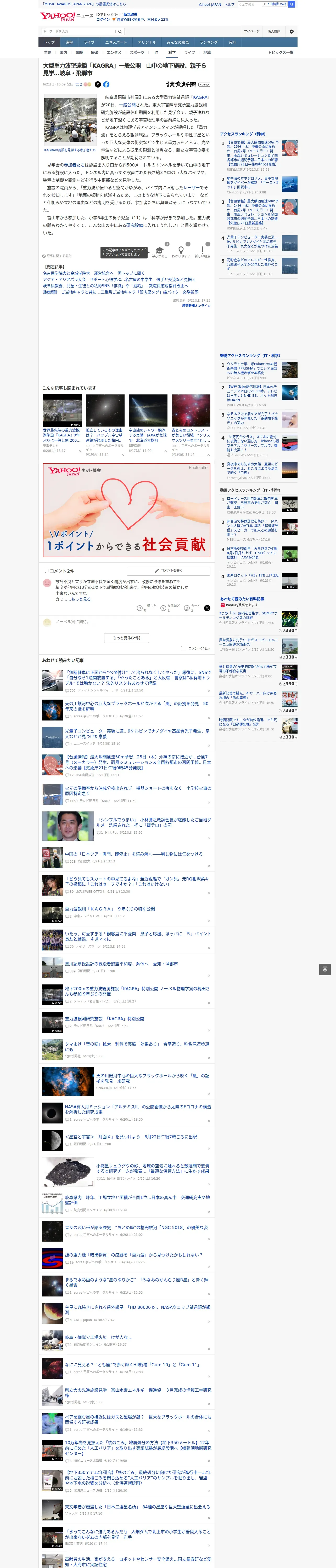This screenshot has height=1568, width=336.
Task: Open the 購入履歴 link
Action: point(274,32)
